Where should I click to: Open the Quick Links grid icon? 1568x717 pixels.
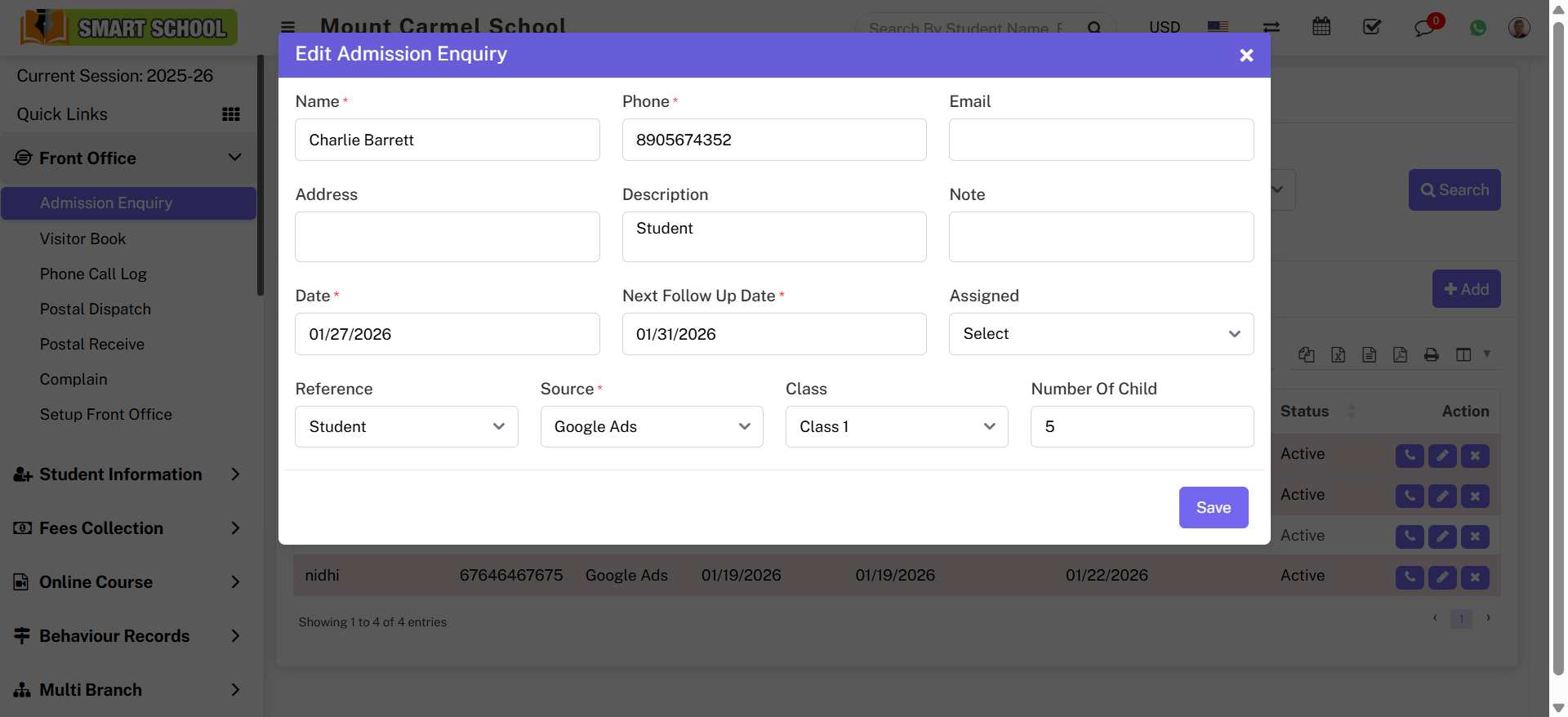[231, 114]
